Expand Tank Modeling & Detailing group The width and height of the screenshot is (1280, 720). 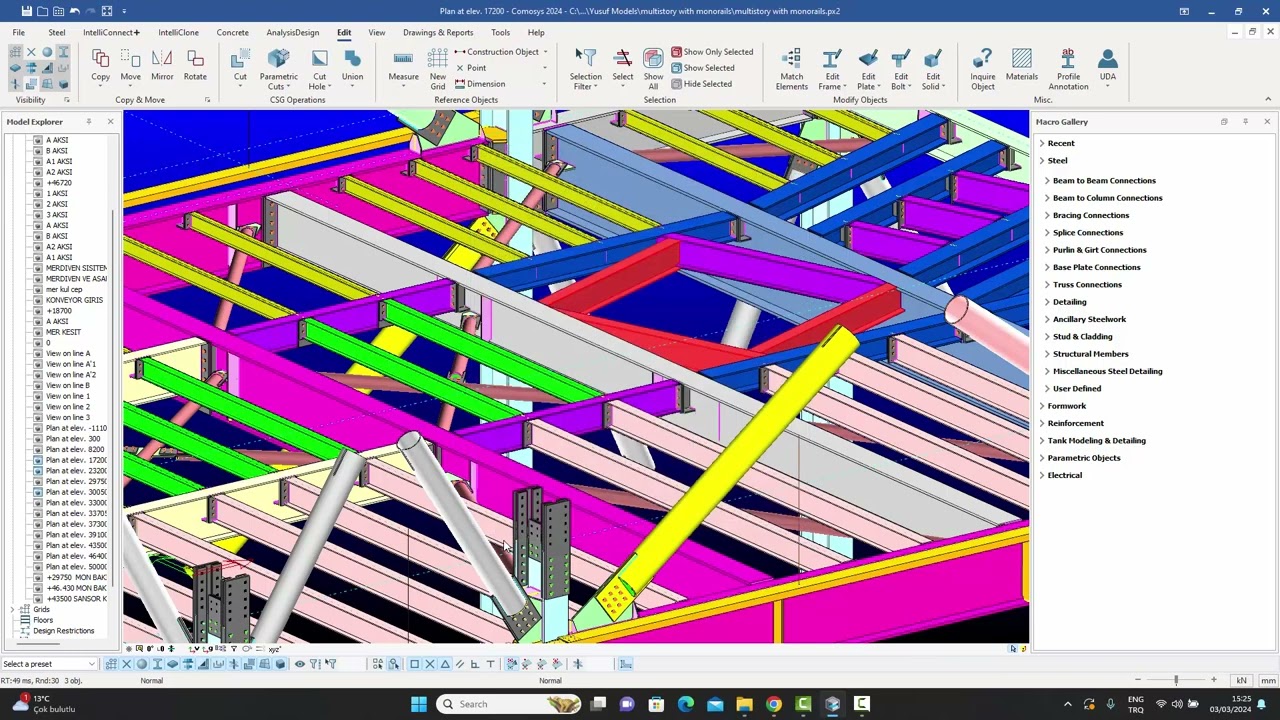click(x=1042, y=440)
